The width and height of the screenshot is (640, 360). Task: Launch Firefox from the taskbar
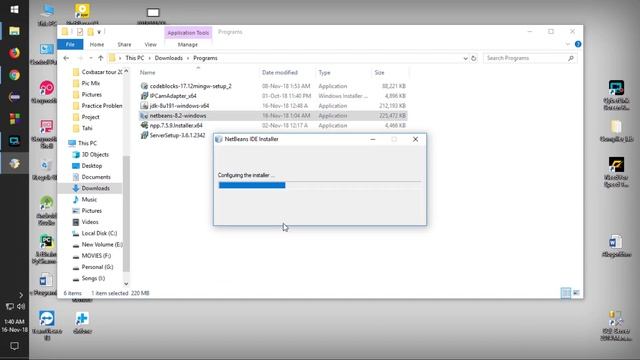[x=14, y=53]
